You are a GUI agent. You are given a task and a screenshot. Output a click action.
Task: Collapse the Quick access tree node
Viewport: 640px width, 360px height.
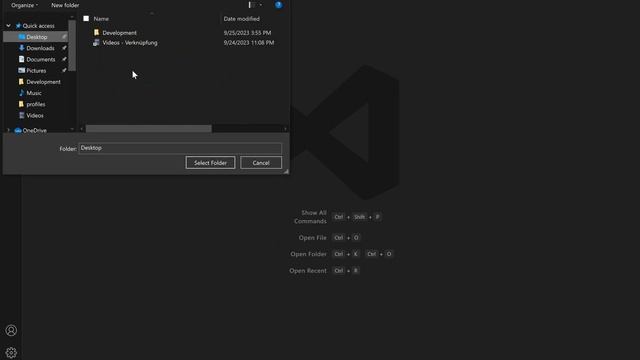tap(9, 26)
